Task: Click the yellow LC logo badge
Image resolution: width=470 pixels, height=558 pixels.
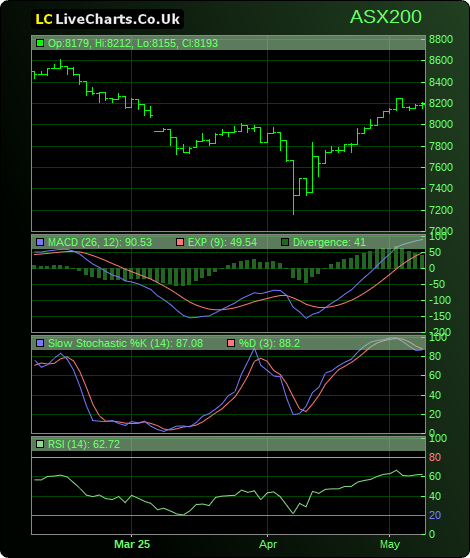Action: point(44,20)
